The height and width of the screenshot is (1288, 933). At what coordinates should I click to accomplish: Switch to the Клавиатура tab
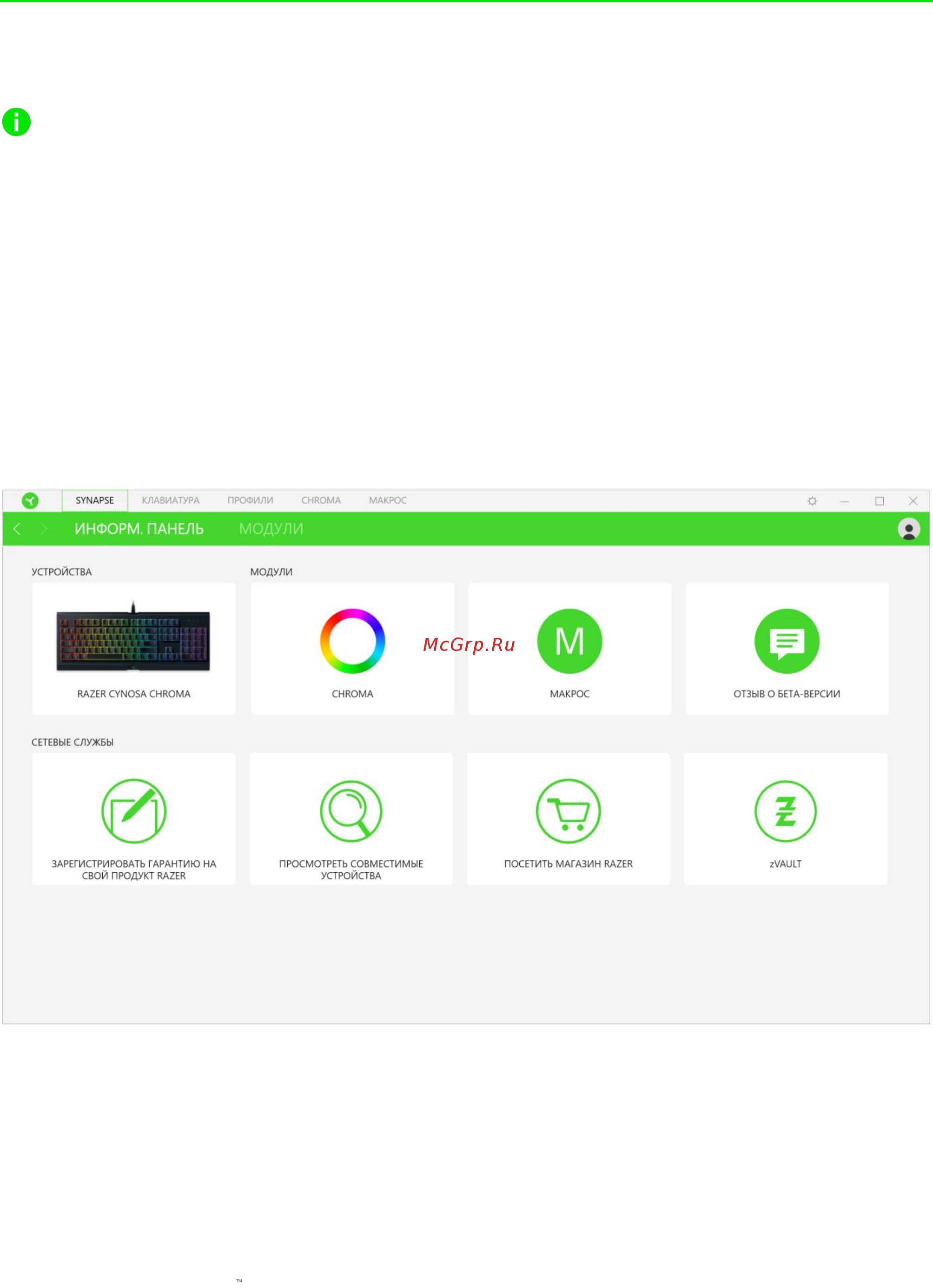170,500
